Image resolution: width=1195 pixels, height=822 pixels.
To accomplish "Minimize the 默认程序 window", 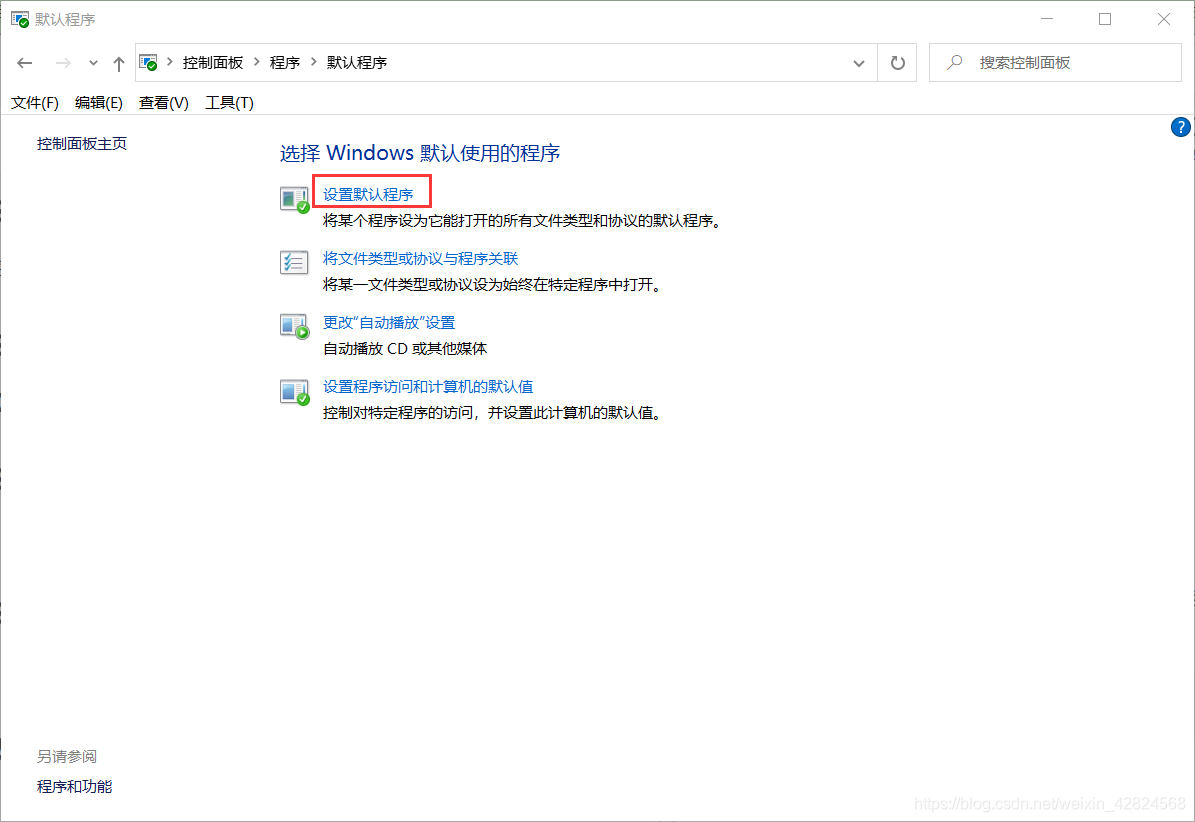I will click(x=1047, y=19).
